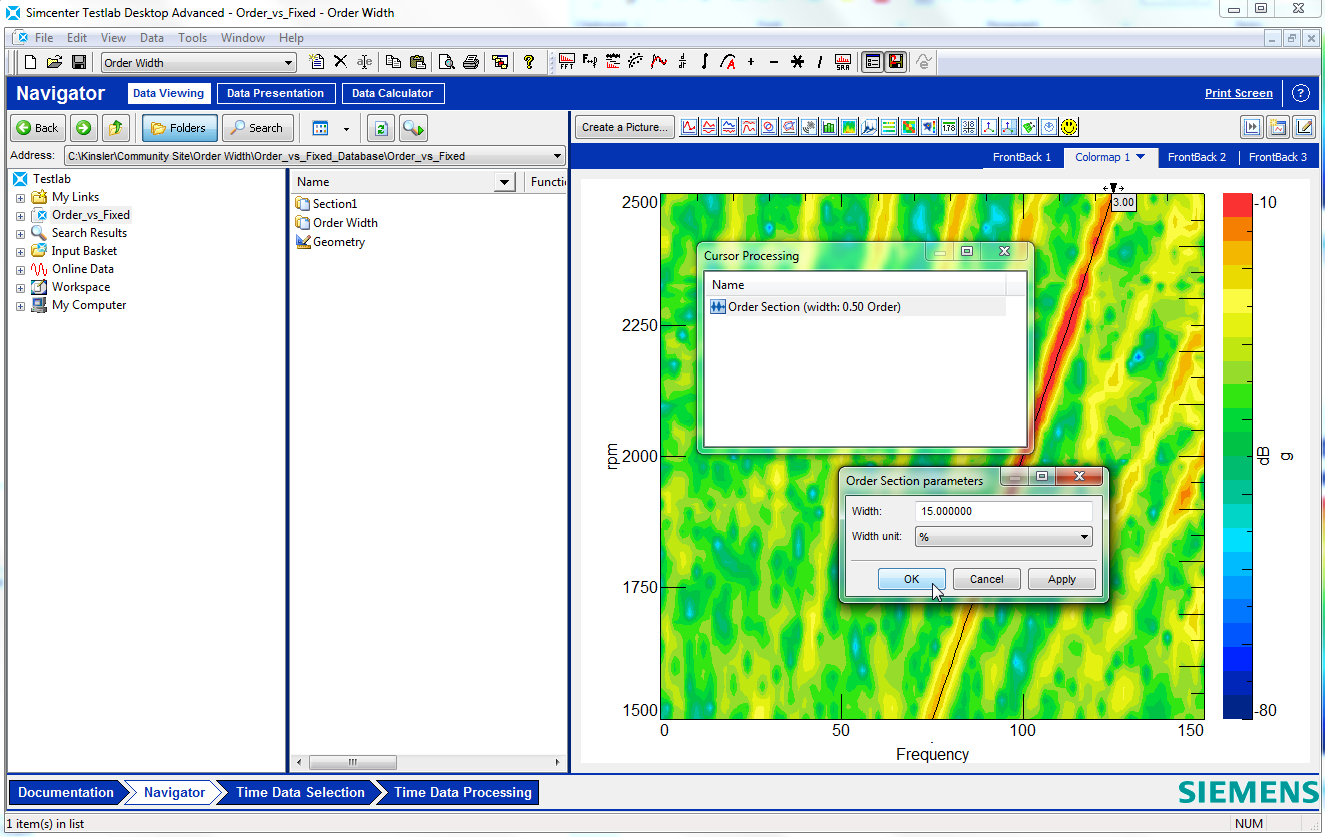Click the Print Screen link
This screenshot has height=837, width=1325.
point(1239,93)
